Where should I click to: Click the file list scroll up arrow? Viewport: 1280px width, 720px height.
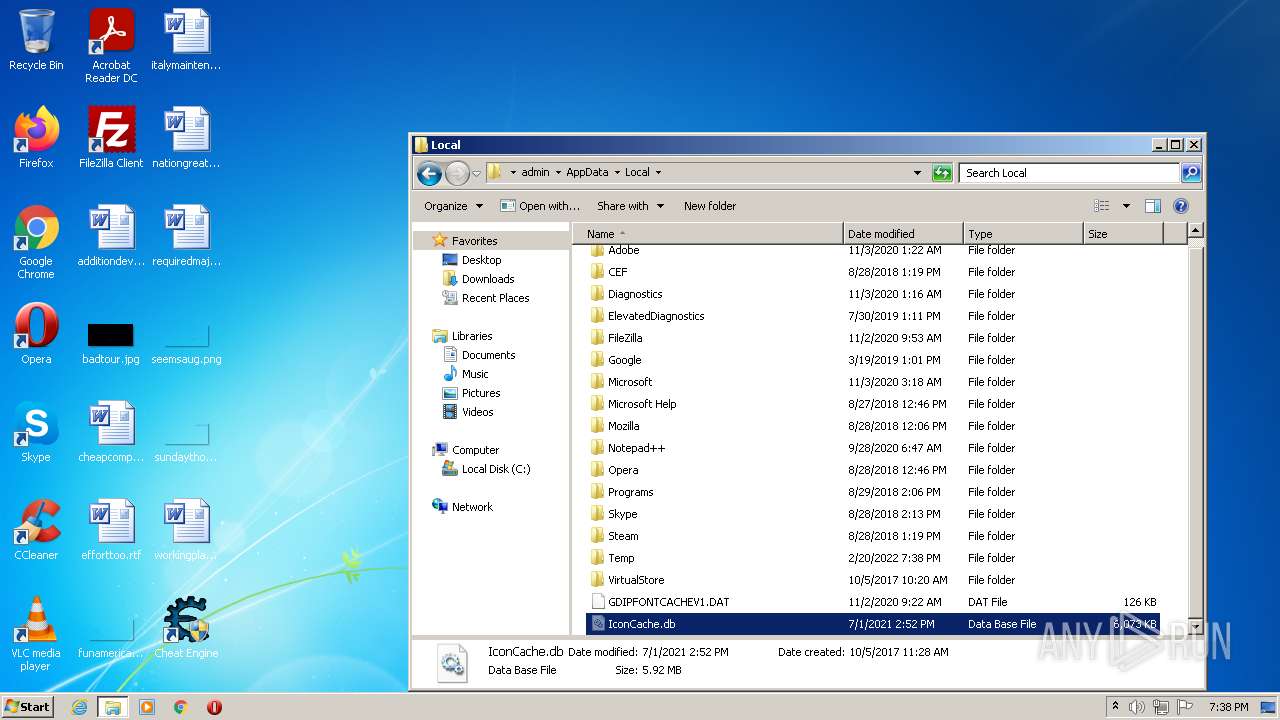[1194, 231]
